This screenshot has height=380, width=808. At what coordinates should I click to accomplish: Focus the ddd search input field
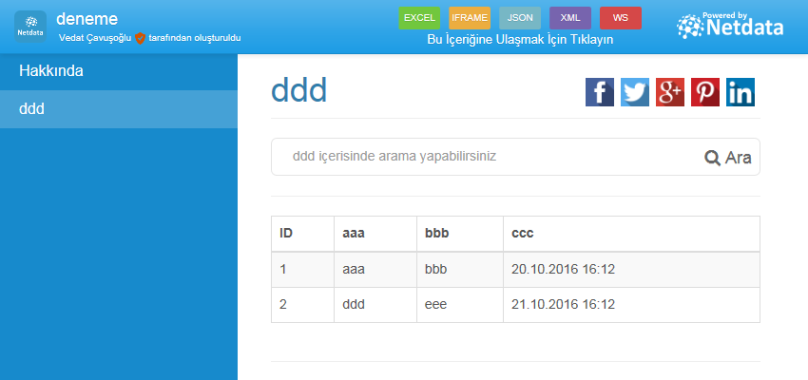(484, 157)
